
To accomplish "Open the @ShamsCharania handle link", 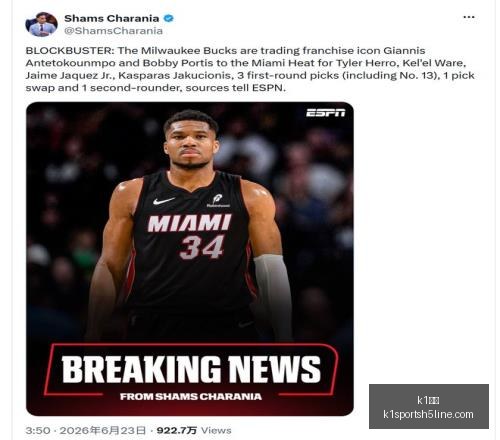I will click(x=113, y=31).
